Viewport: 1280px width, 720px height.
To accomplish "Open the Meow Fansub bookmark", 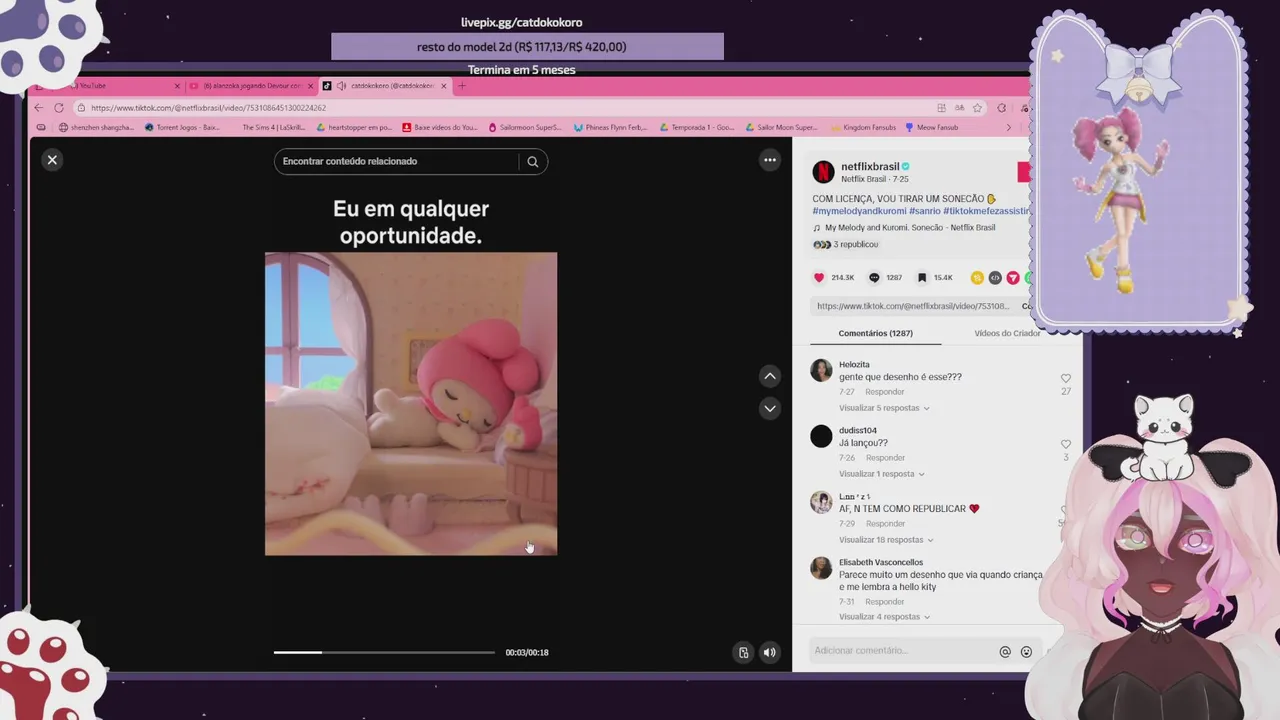I will tap(932, 127).
